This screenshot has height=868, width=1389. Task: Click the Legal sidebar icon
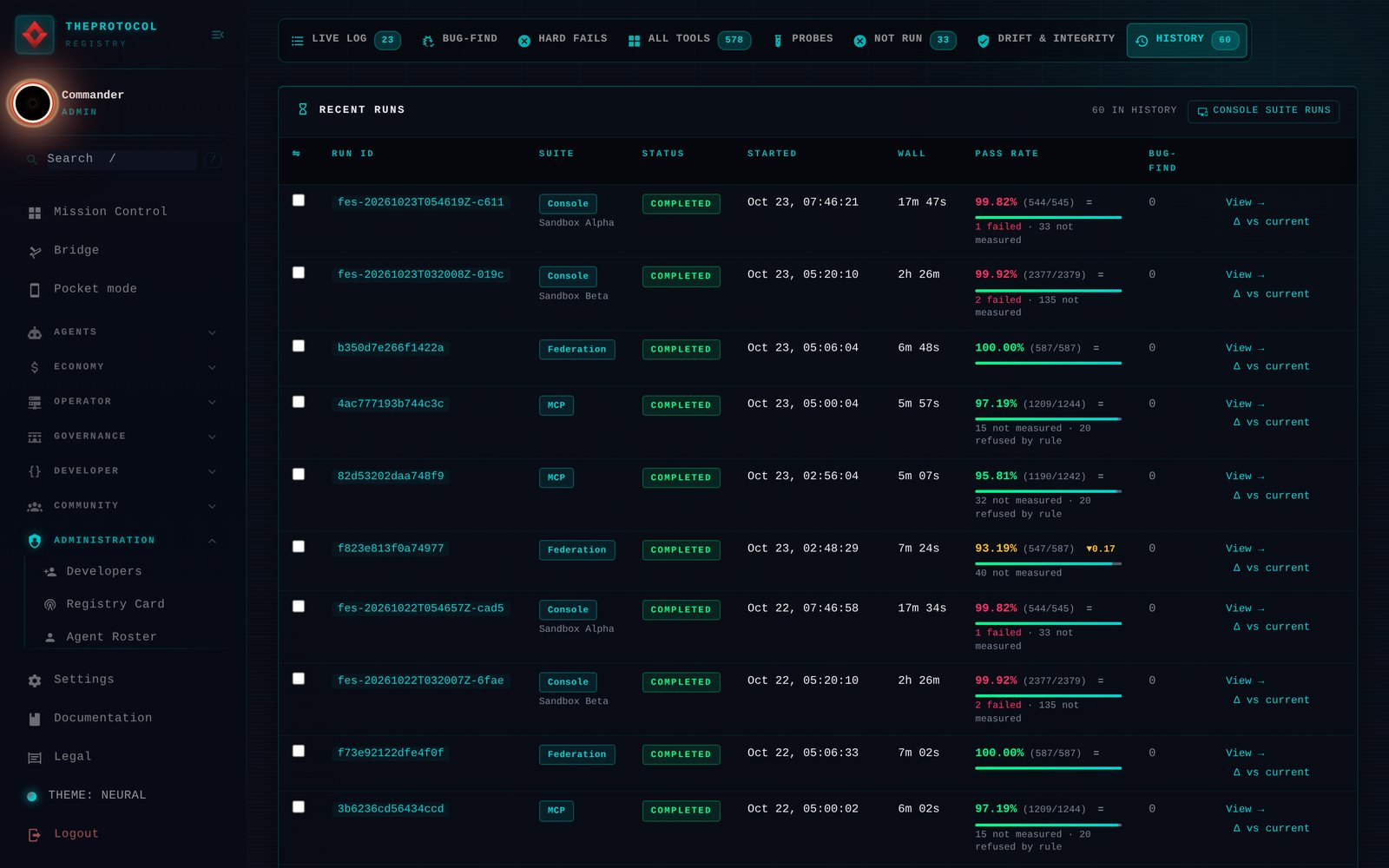[35, 758]
